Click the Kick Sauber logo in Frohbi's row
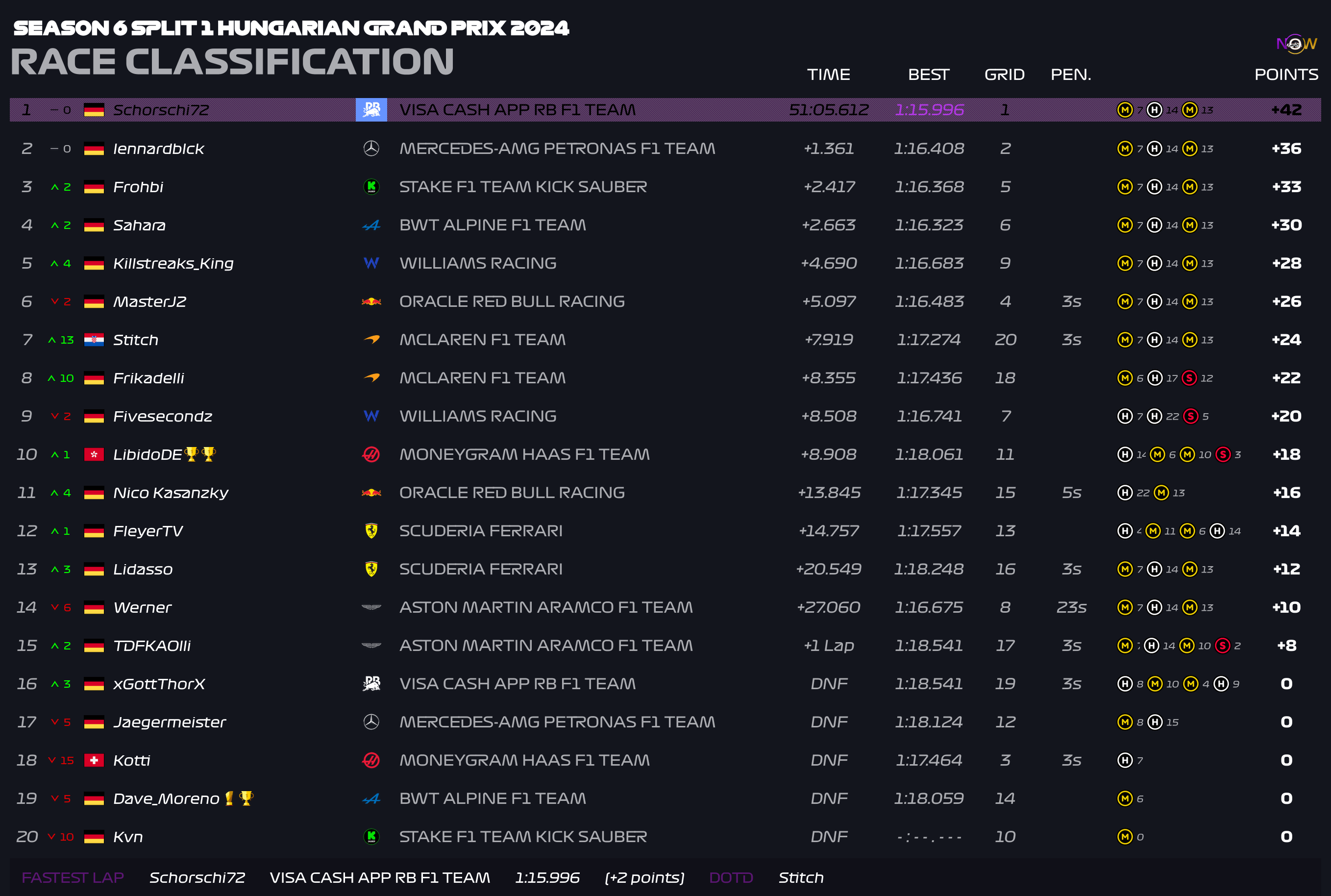 tap(371, 187)
